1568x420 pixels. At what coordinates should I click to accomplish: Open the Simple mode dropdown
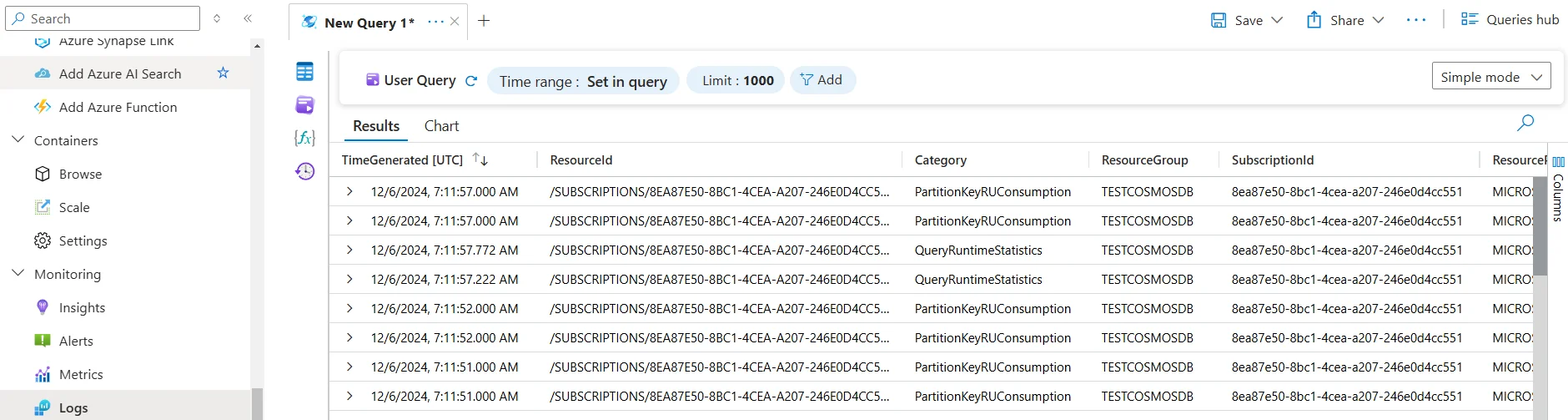click(1490, 77)
